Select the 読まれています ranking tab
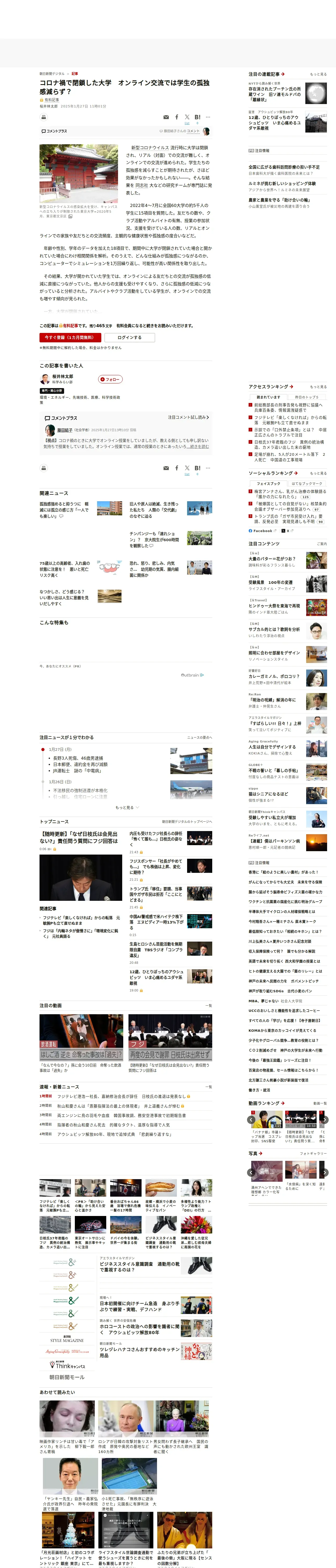 [268, 397]
